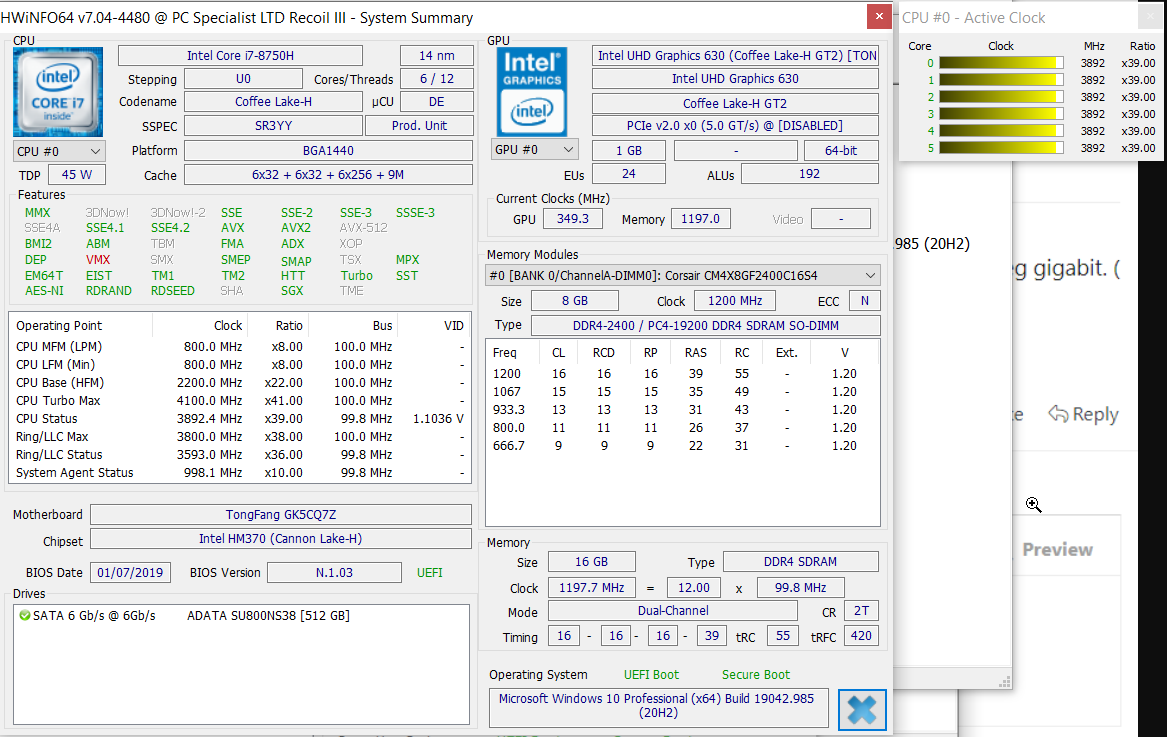Click the GPU 64-bit field
The width and height of the screenshot is (1167, 737).
click(841, 150)
